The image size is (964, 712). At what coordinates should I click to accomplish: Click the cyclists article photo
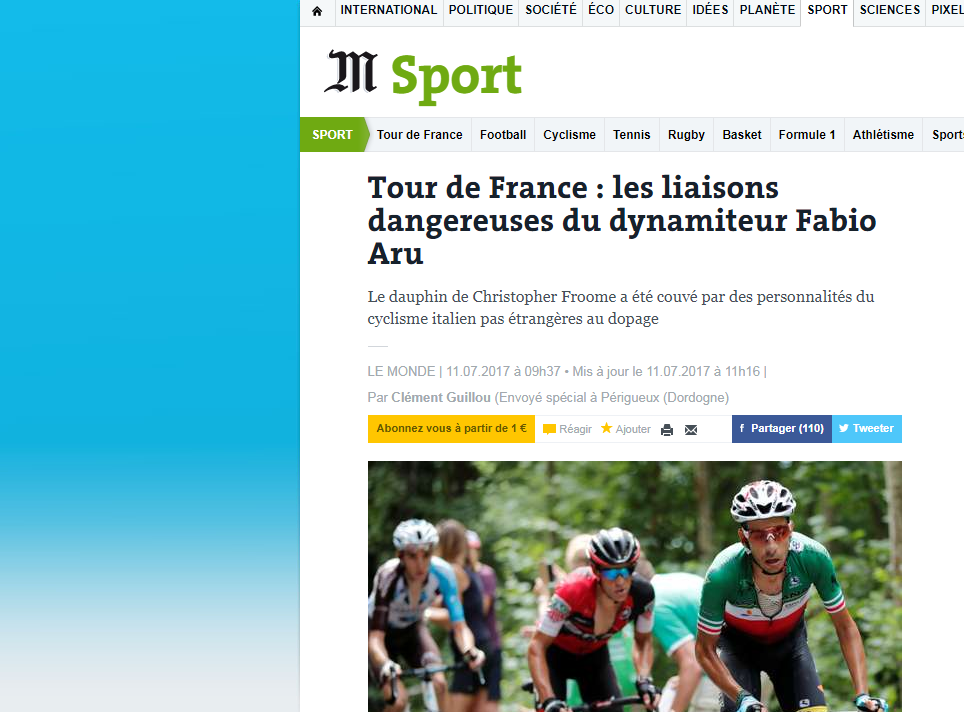634,587
